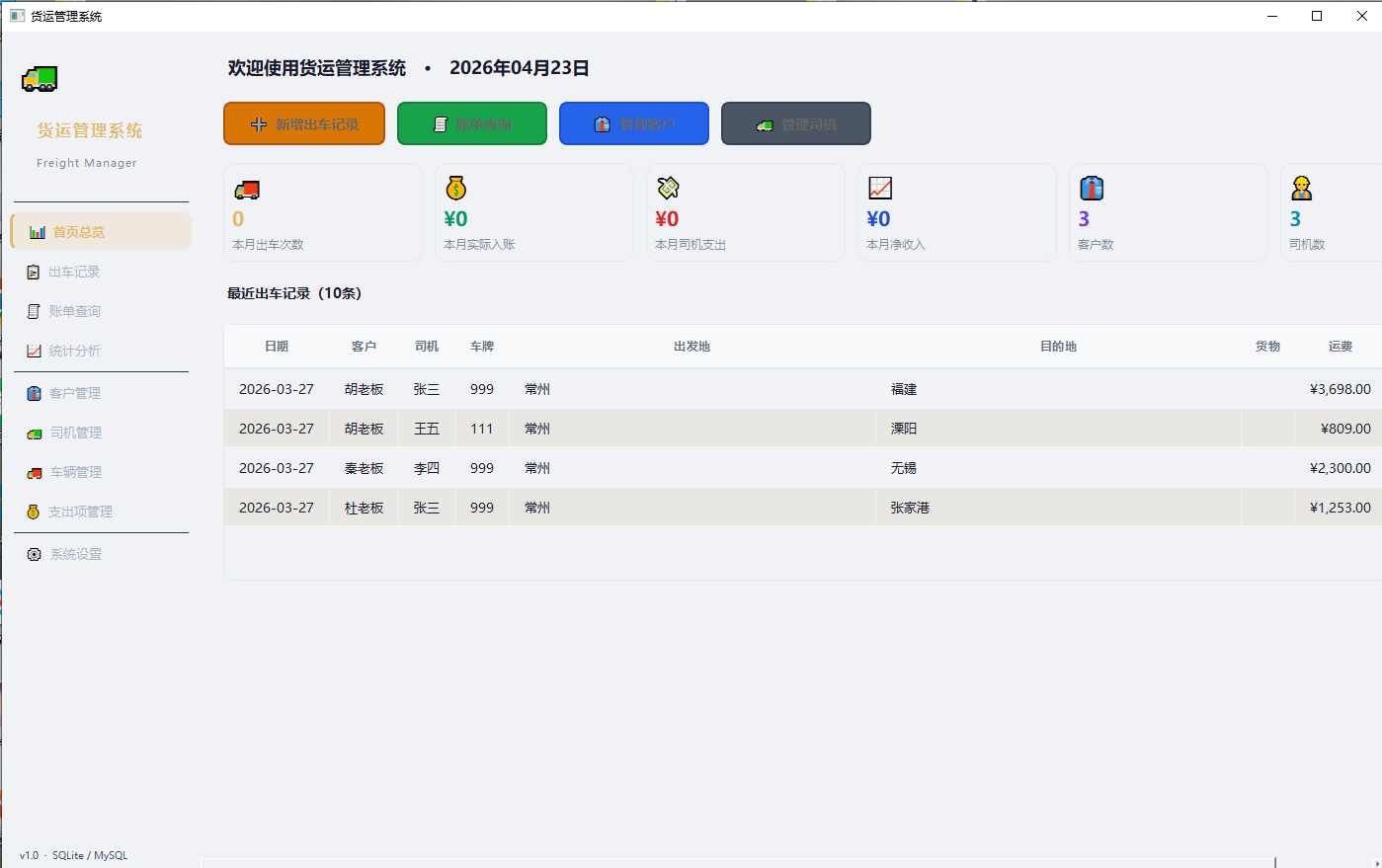Click the money bag icon beside 支出项管理
The width and height of the screenshot is (1382, 868).
34,512
